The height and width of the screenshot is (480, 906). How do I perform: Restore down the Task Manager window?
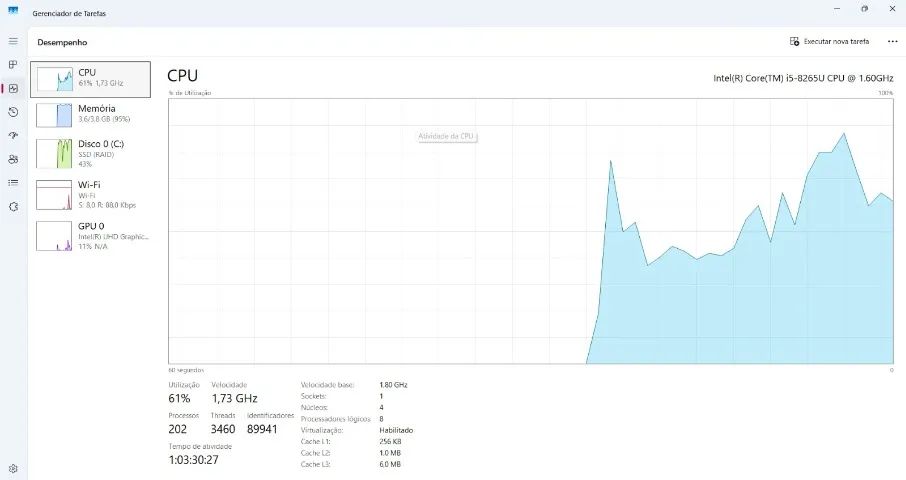click(x=864, y=9)
